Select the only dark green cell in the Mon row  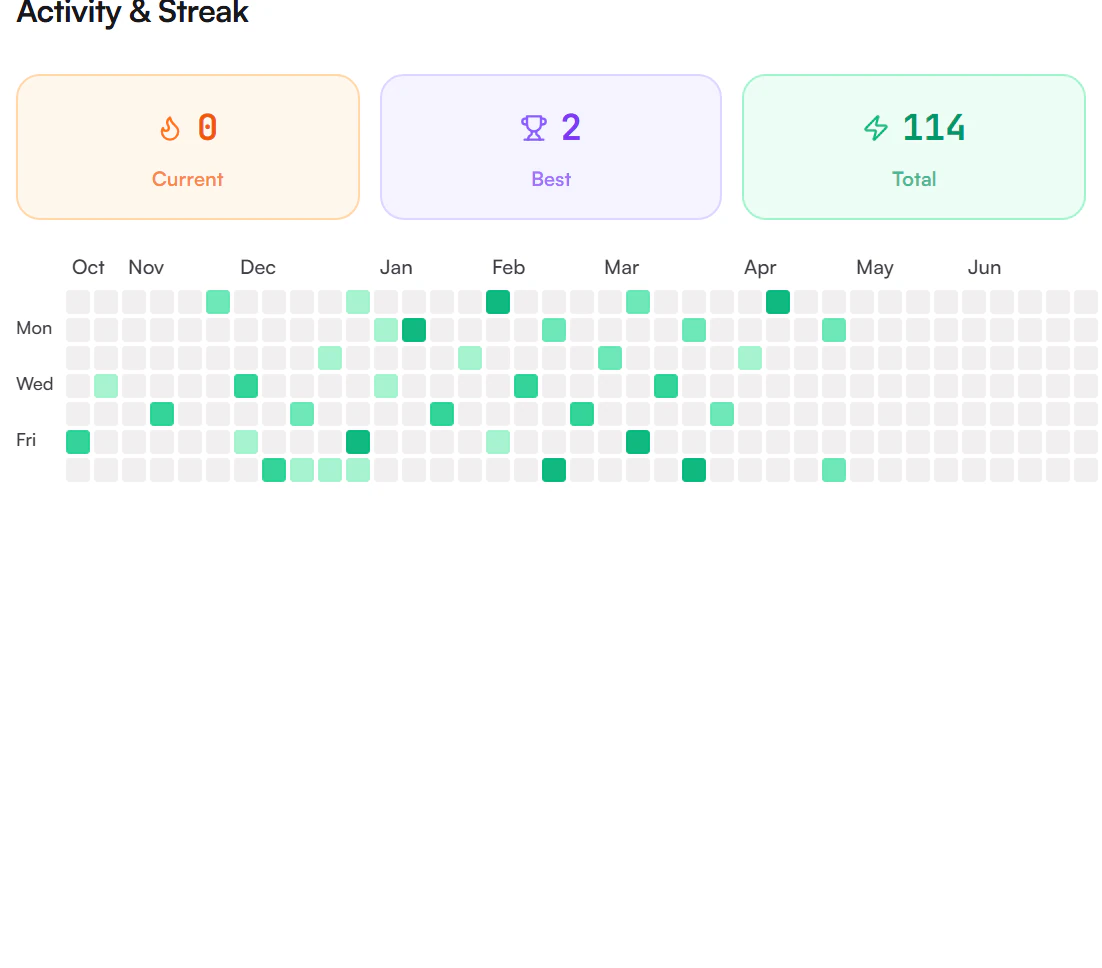pos(414,330)
